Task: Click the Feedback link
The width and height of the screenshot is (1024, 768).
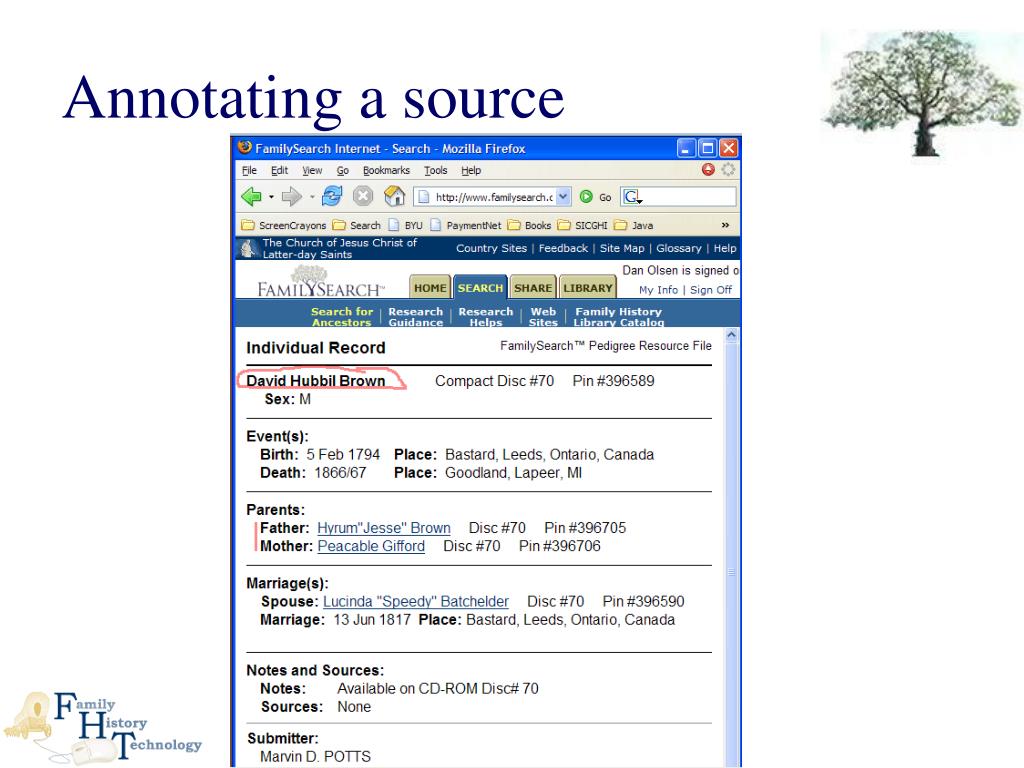Action: (x=563, y=248)
